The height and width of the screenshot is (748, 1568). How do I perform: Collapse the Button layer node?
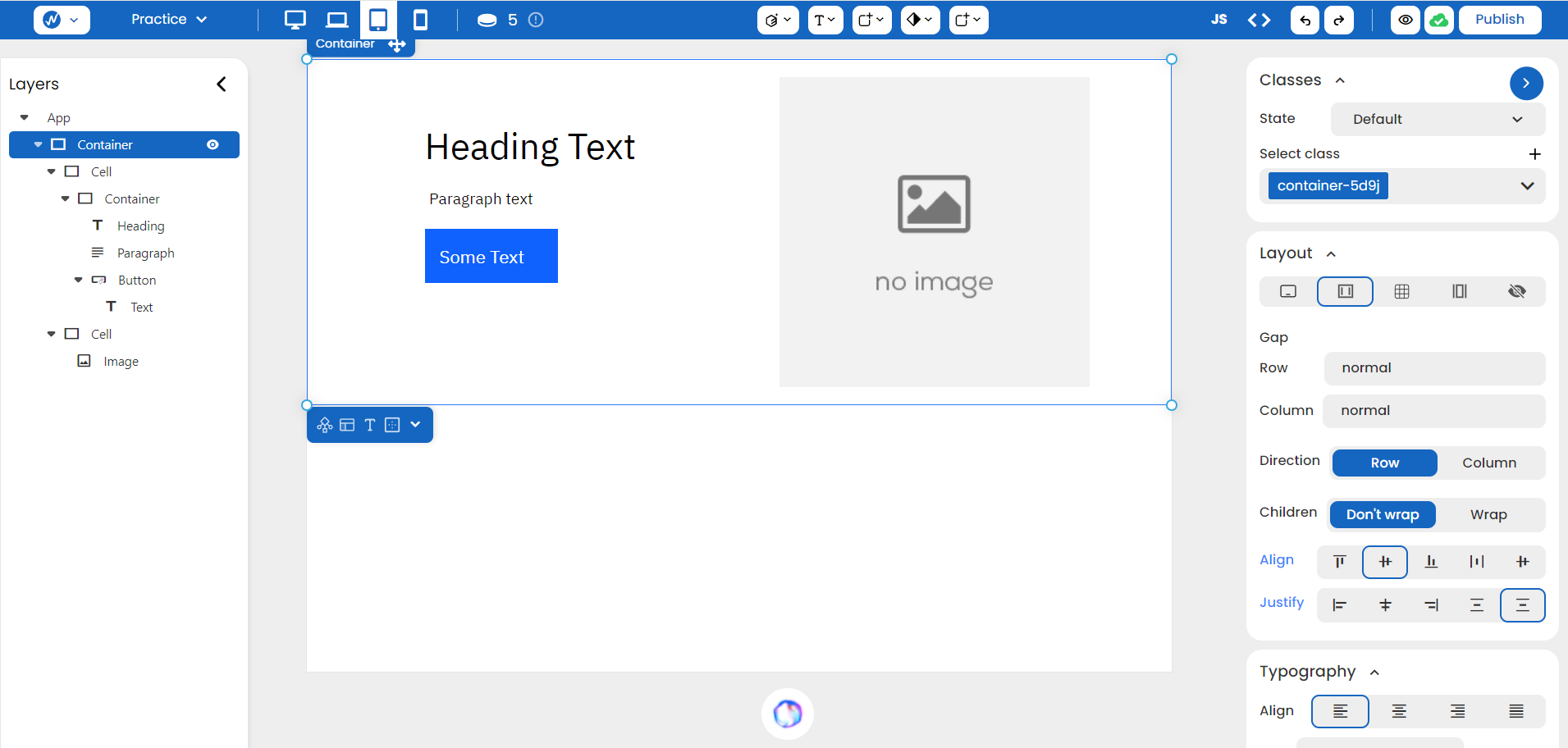(x=78, y=280)
